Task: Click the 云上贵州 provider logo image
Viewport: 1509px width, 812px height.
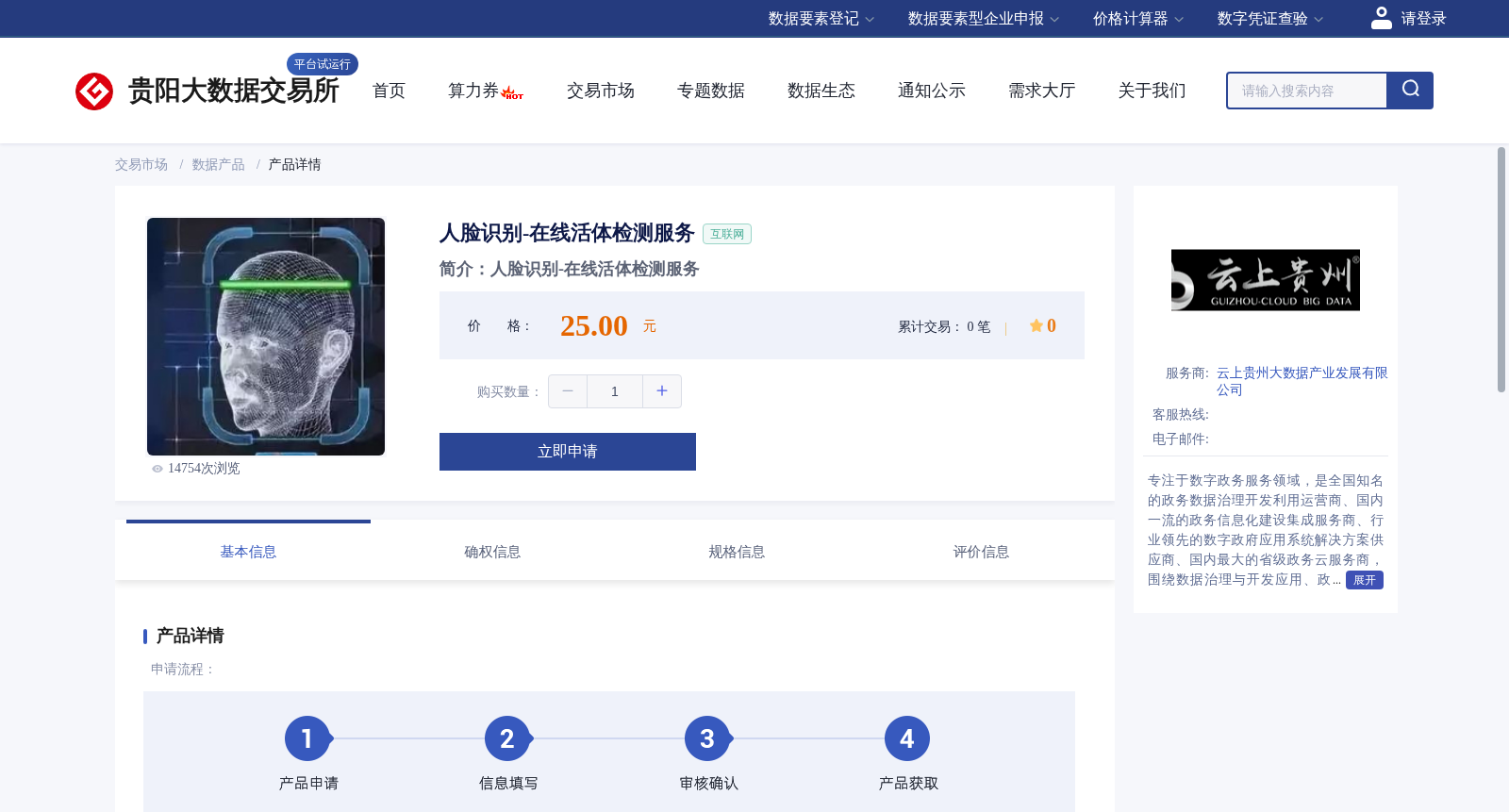Action: 1266,280
